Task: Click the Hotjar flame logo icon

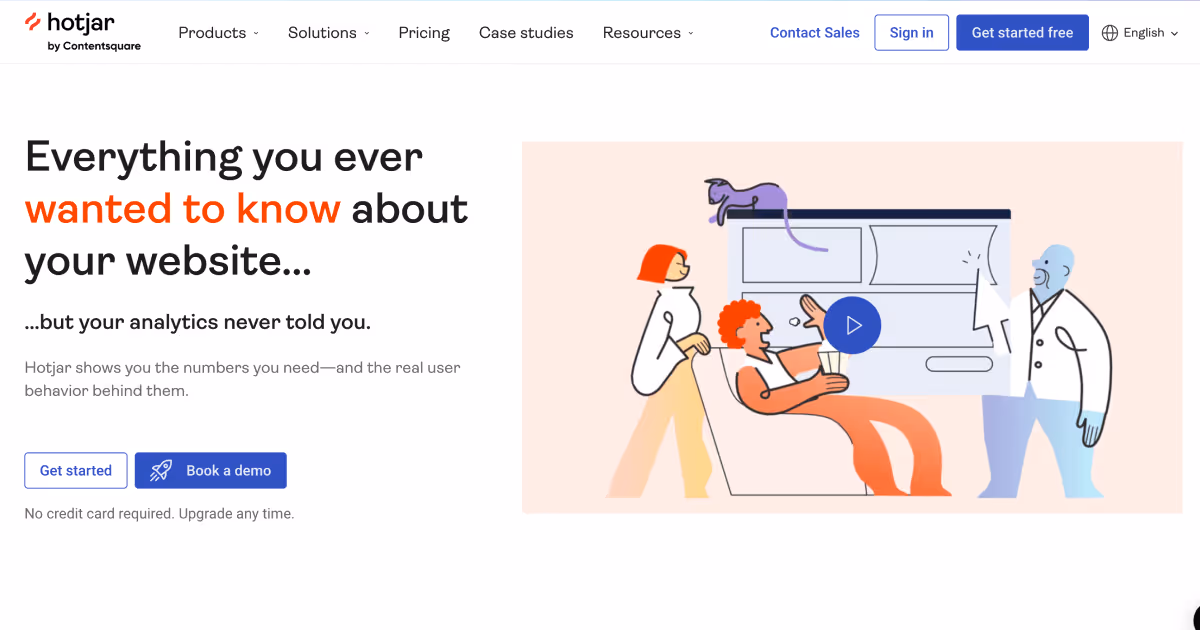Action: point(33,22)
